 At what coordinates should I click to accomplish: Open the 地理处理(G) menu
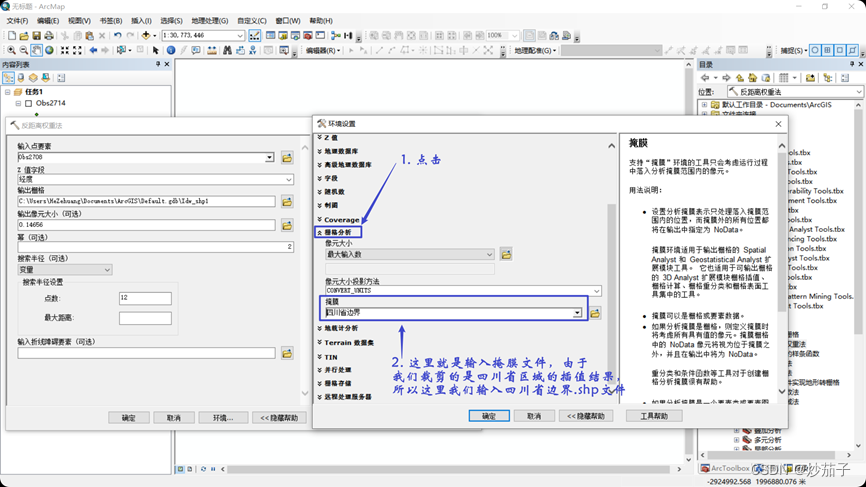coord(209,21)
